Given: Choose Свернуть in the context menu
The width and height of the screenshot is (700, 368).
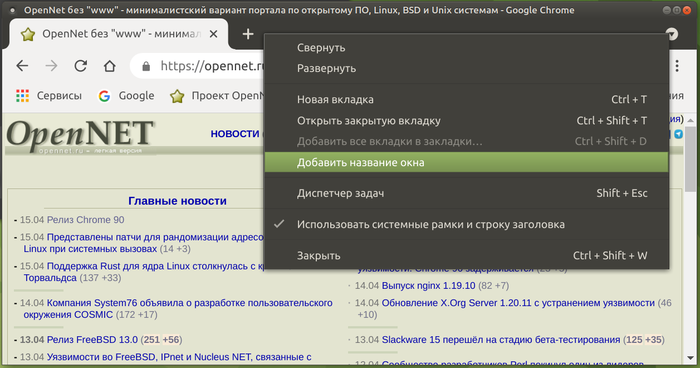Looking at the screenshot, I should coord(467,47).
